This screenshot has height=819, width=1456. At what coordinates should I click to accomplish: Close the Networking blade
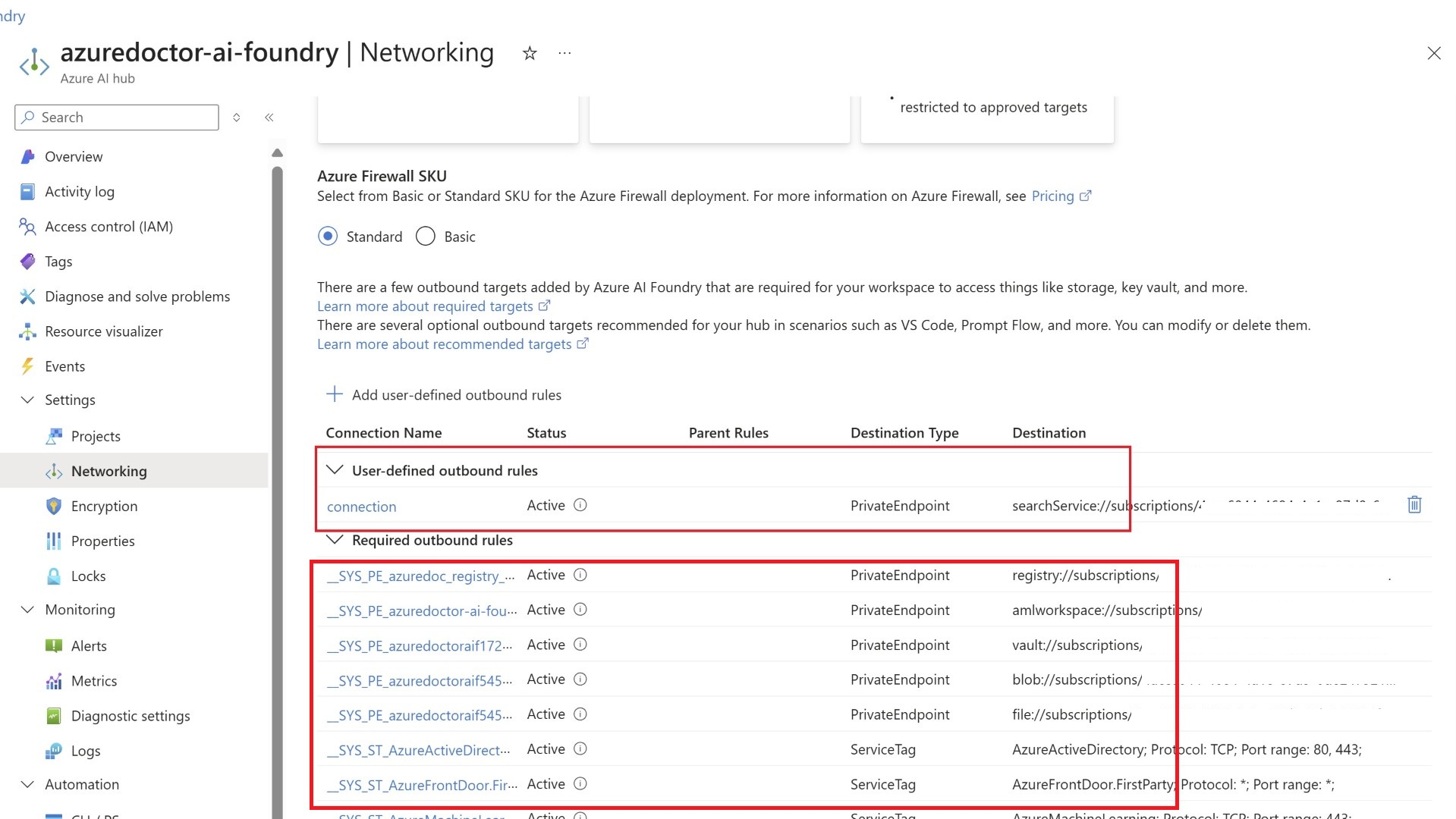click(1433, 53)
